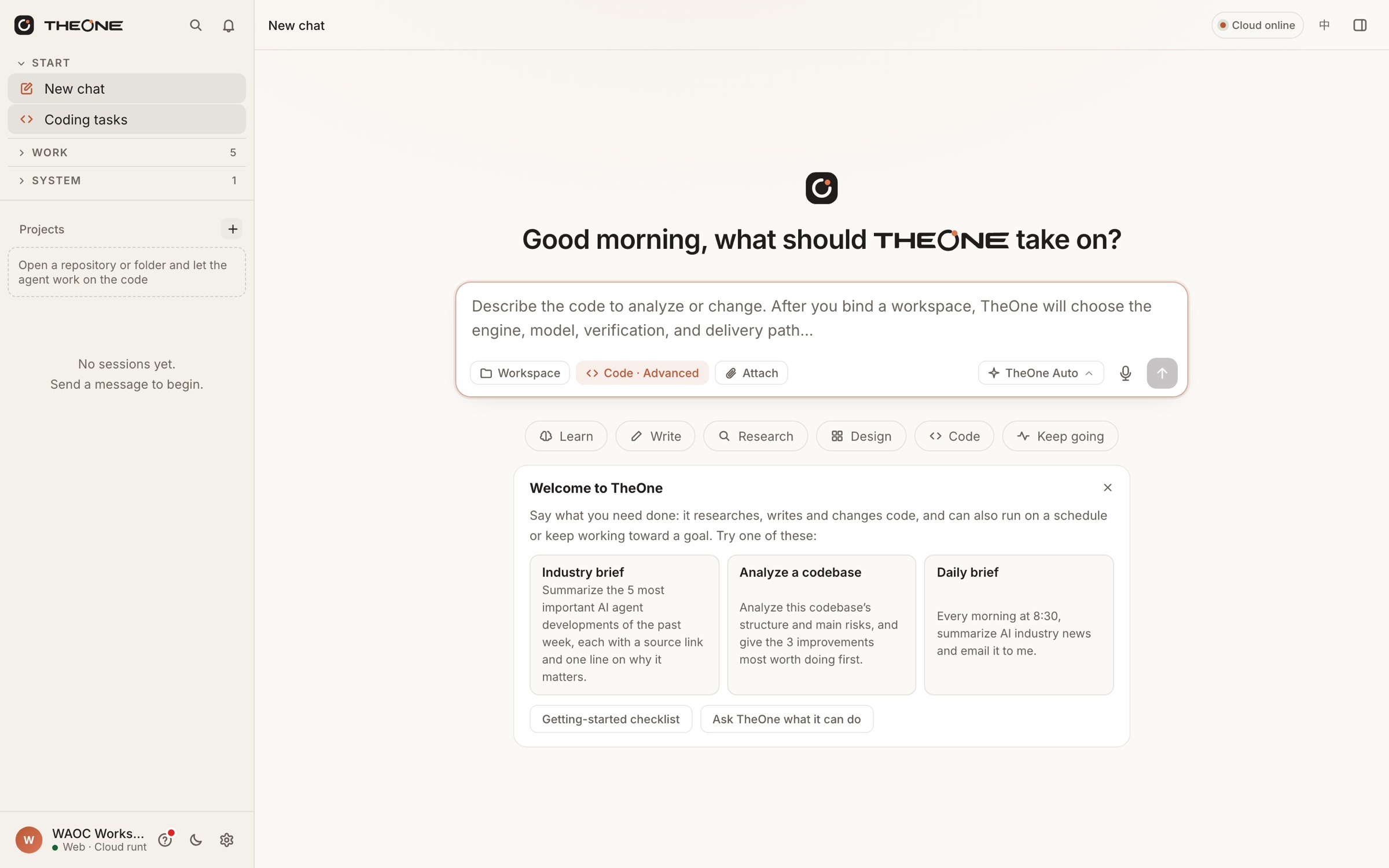Open the Getting-started checklist
This screenshot has height=868, width=1389.
(x=611, y=719)
